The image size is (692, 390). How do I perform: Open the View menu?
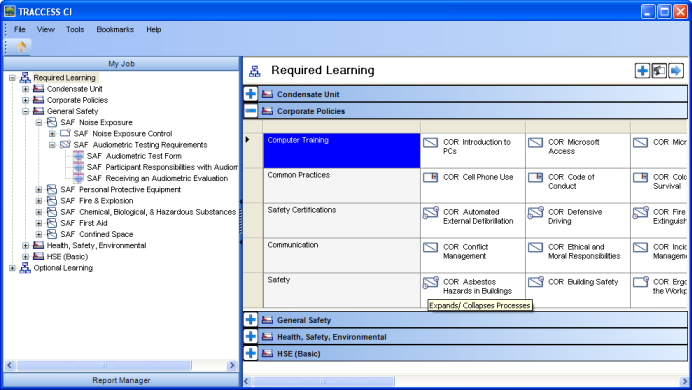45,30
